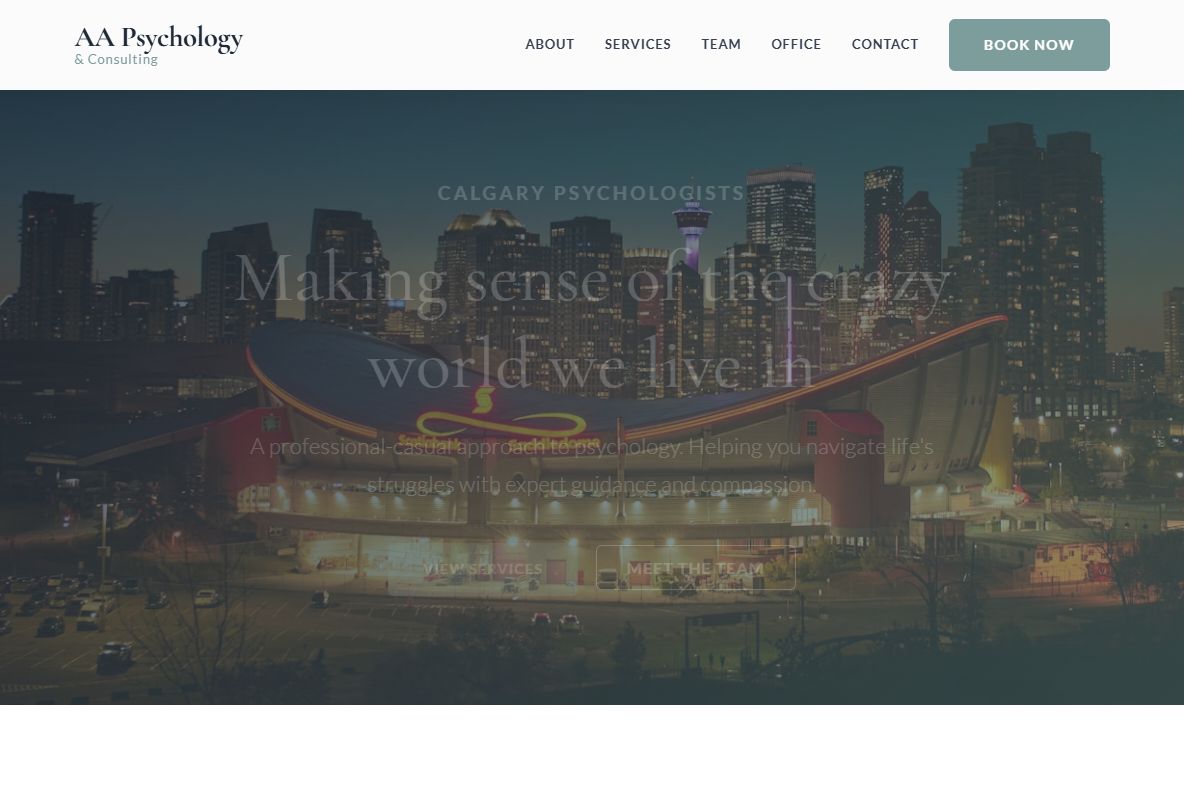Screen dimensions: 1200x800
Task: Navigate to the Contact page link
Action: 885,44
